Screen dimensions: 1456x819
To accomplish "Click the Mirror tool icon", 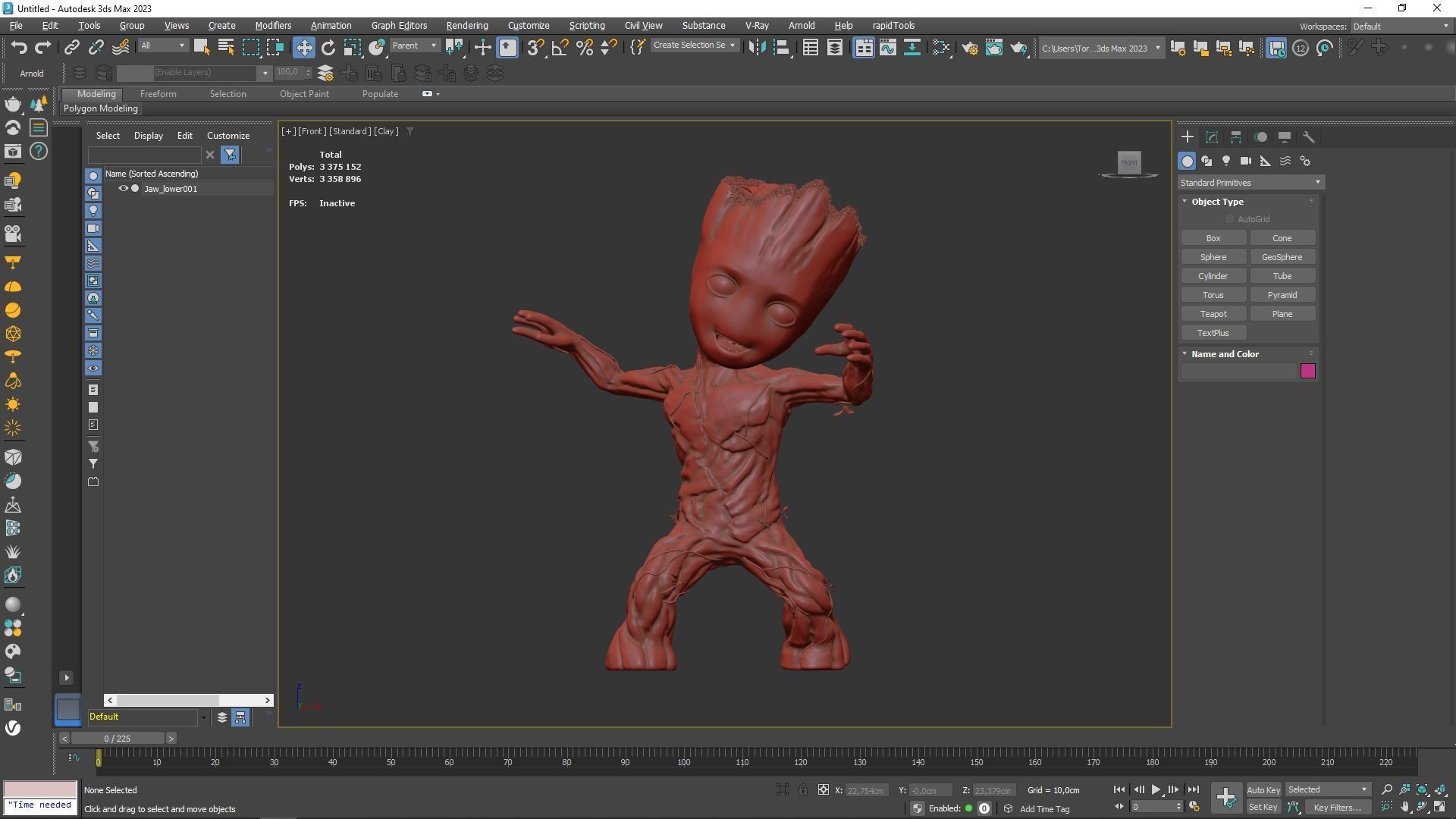I will (x=757, y=47).
